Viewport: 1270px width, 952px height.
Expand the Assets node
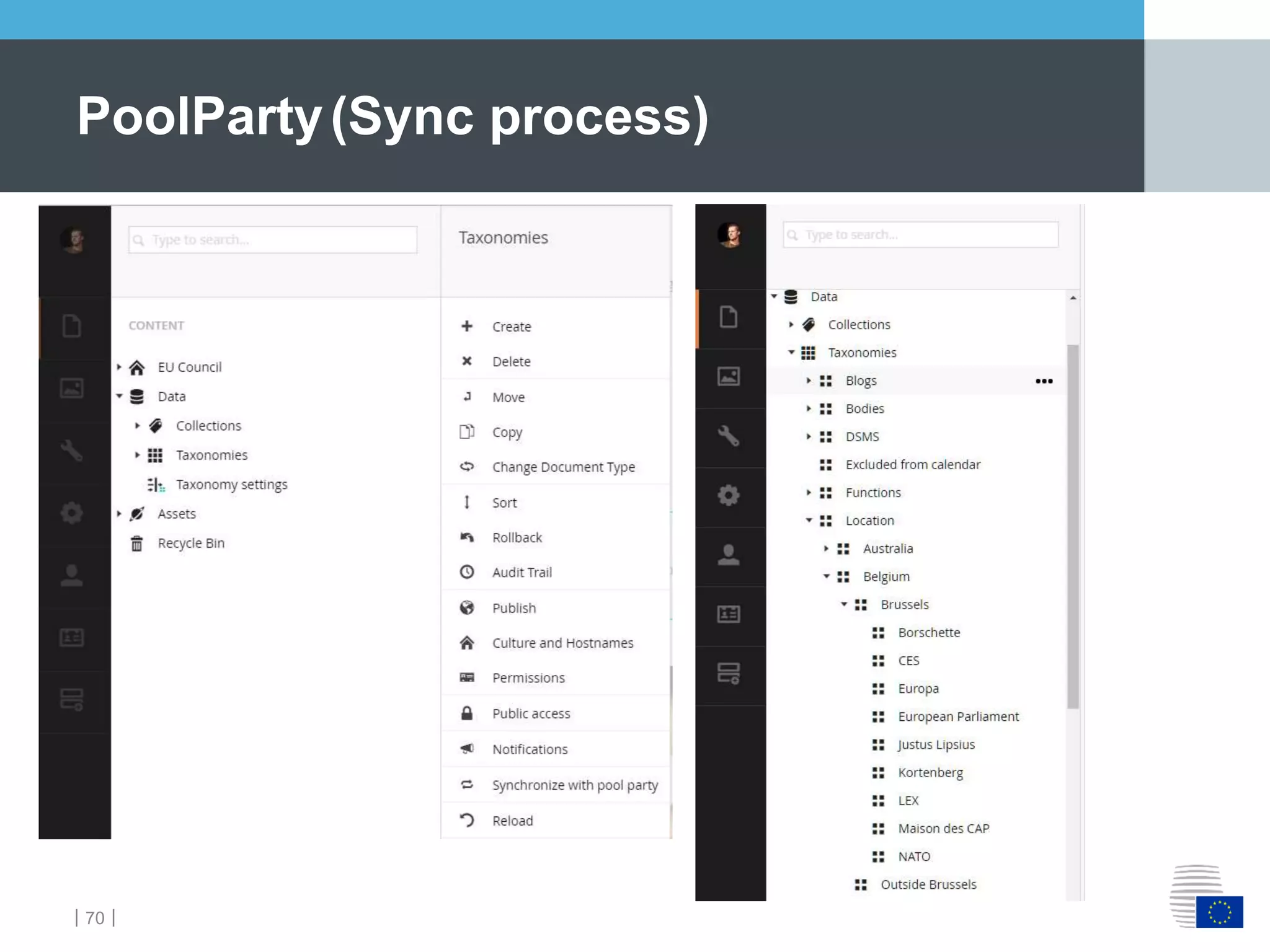119,514
